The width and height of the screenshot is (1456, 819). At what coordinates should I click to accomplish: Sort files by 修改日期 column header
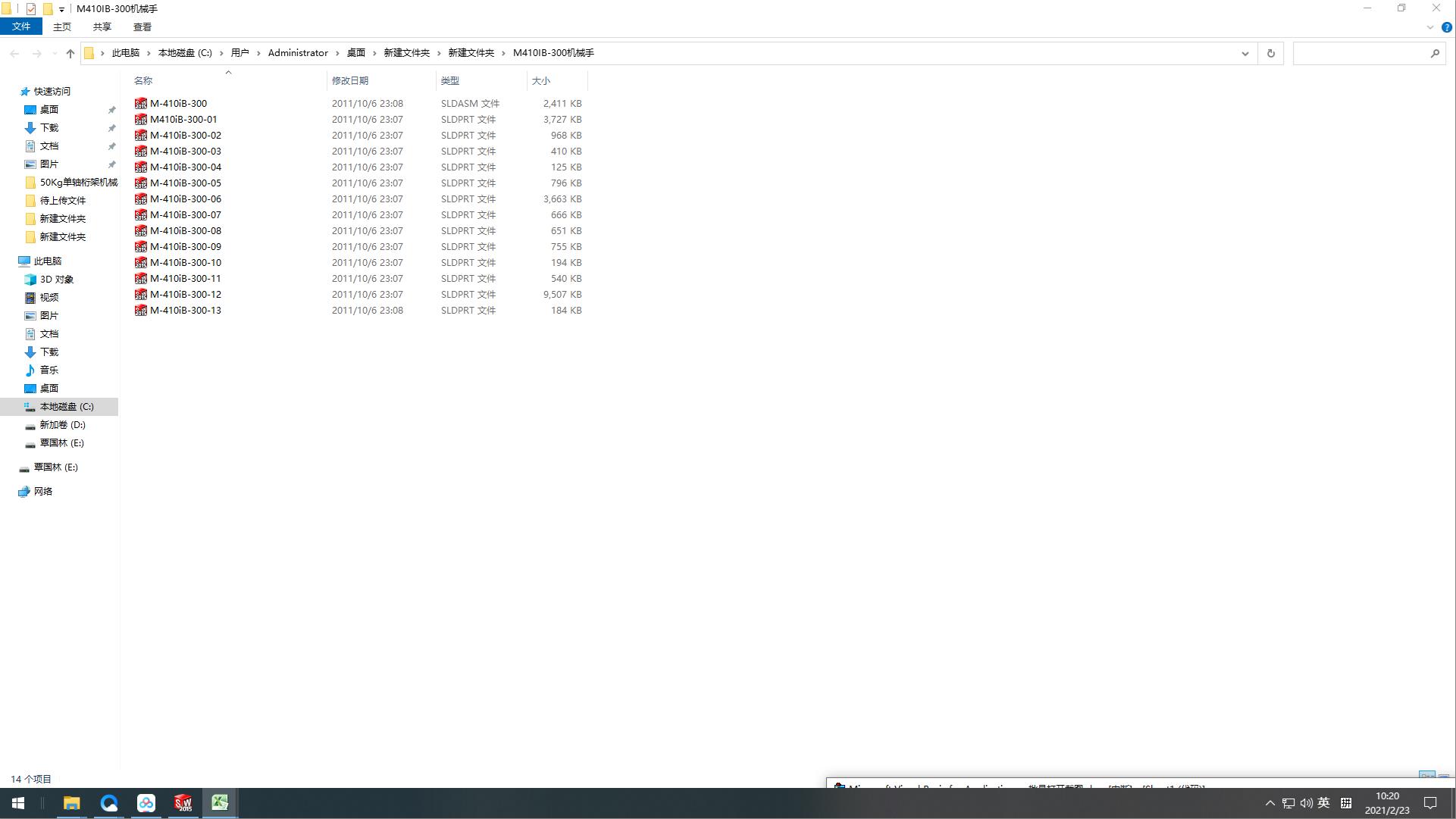point(349,80)
